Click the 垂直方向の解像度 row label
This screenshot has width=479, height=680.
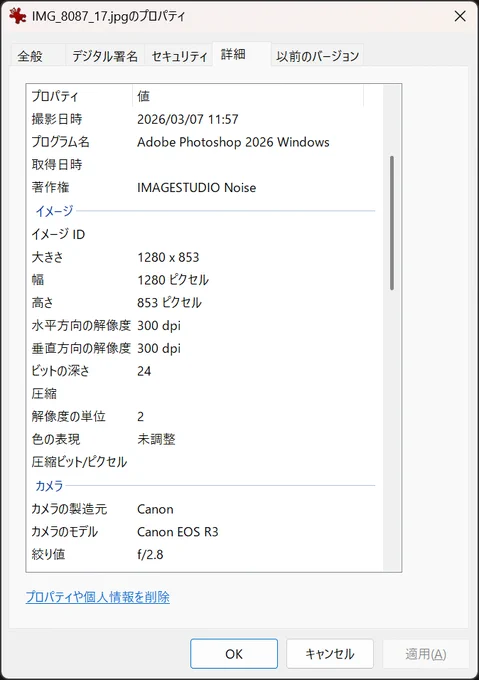tap(81, 348)
